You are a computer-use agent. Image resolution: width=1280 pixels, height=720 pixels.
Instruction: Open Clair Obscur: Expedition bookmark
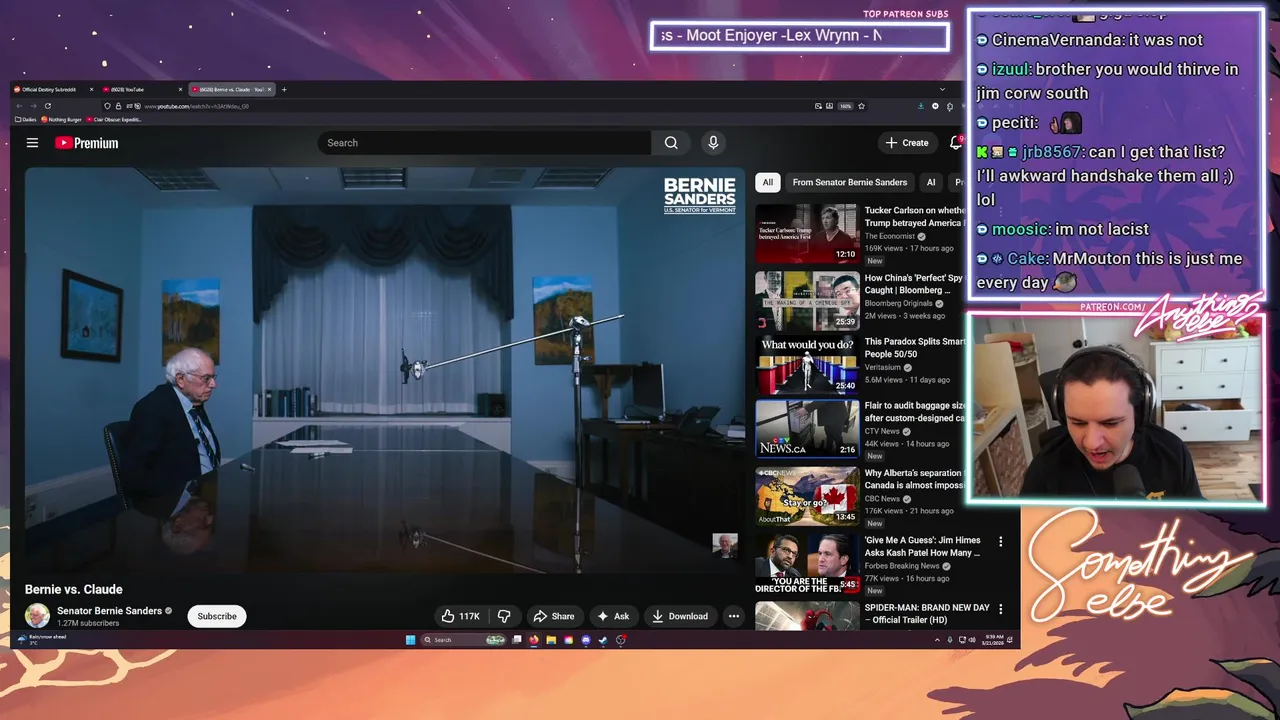pos(115,119)
